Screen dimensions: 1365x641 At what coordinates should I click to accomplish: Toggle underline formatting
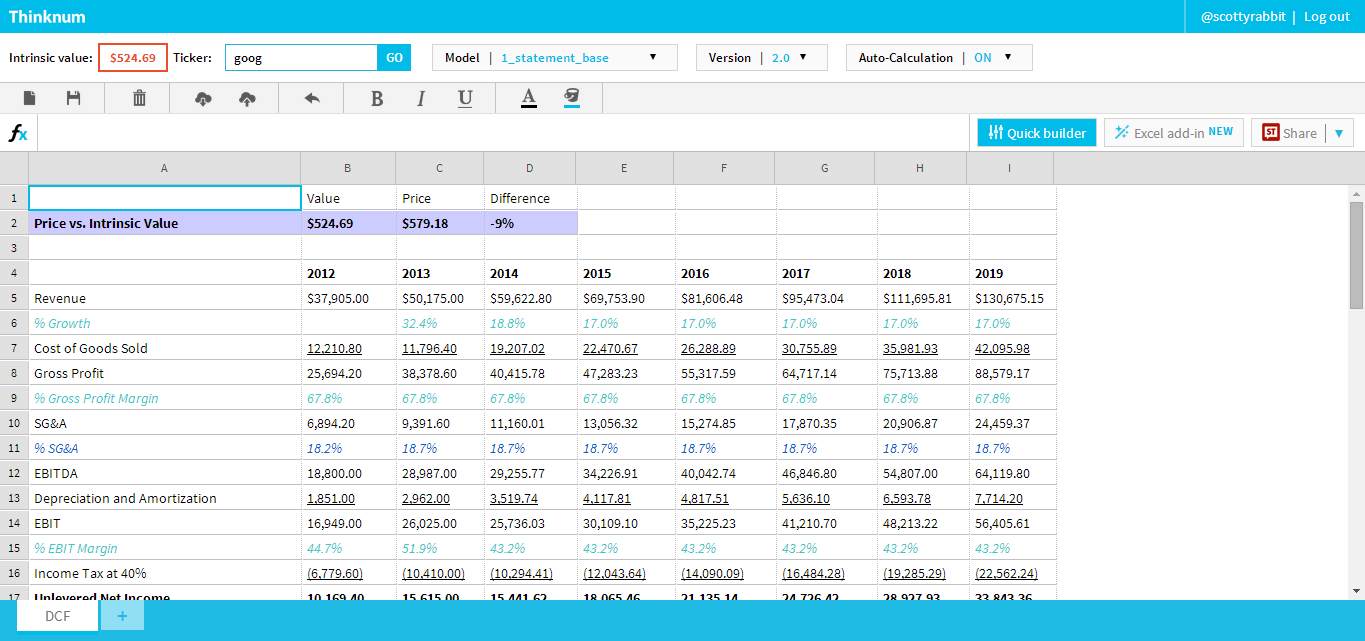(x=465, y=98)
